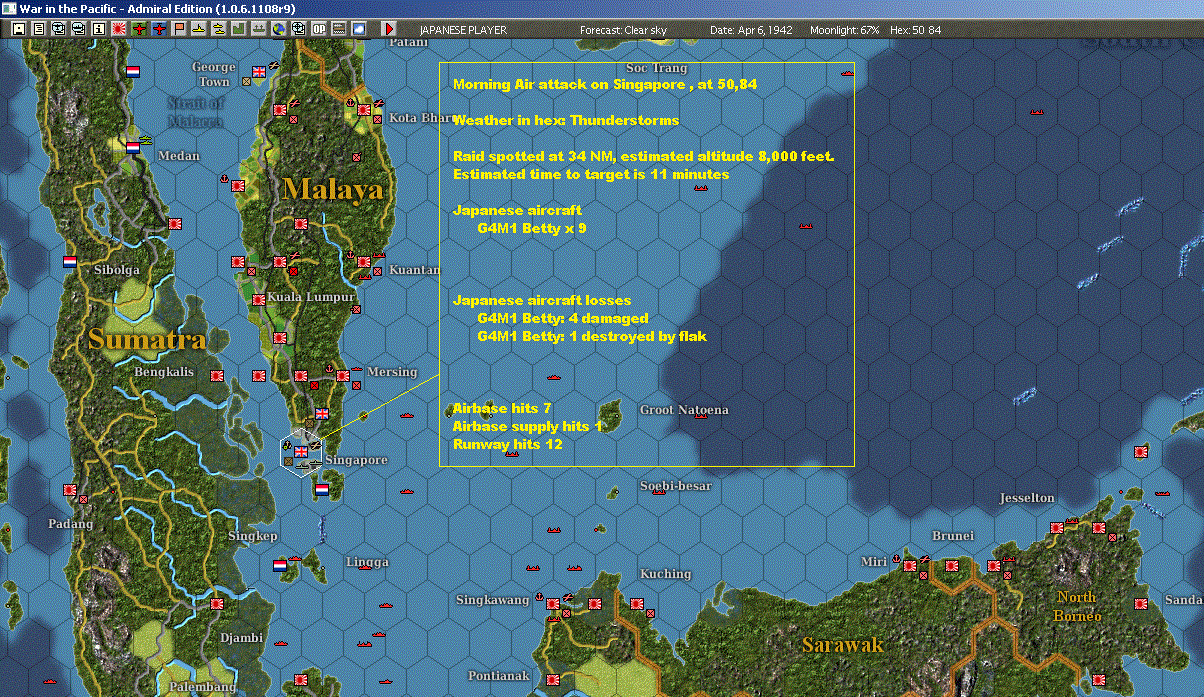Select the highlighted Singapore base hex
1204x697 pixels.
click(x=302, y=452)
